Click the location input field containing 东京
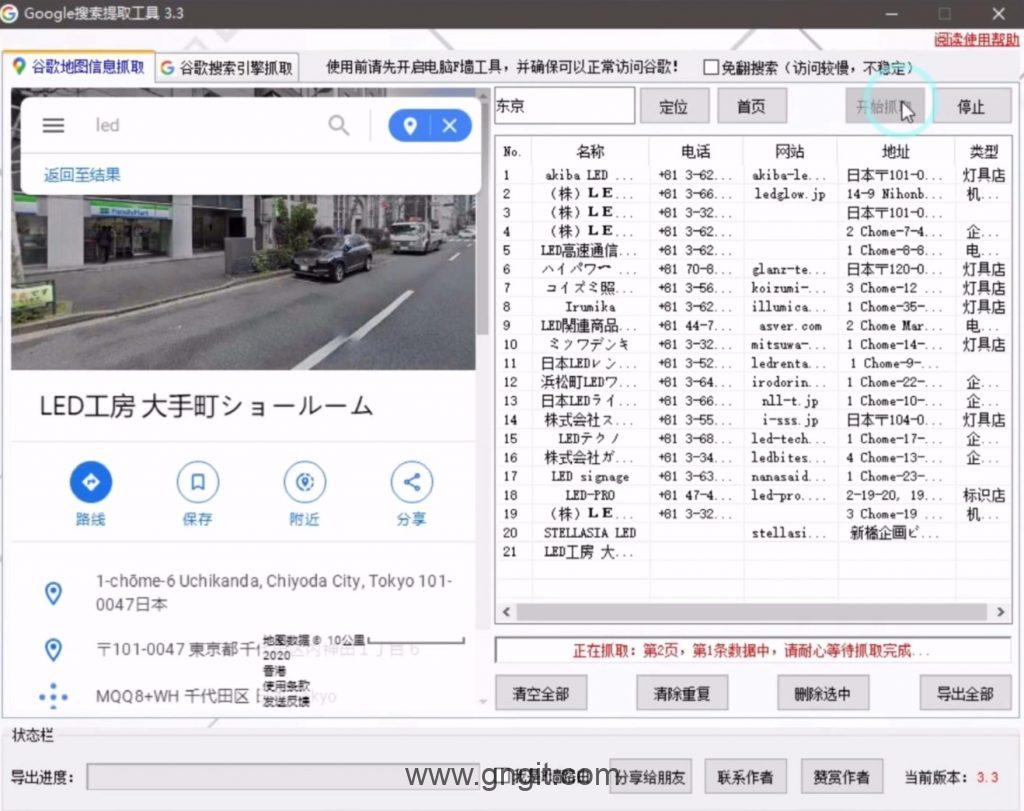The width and height of the screenshot is (1024, 811). pos(565,106)
